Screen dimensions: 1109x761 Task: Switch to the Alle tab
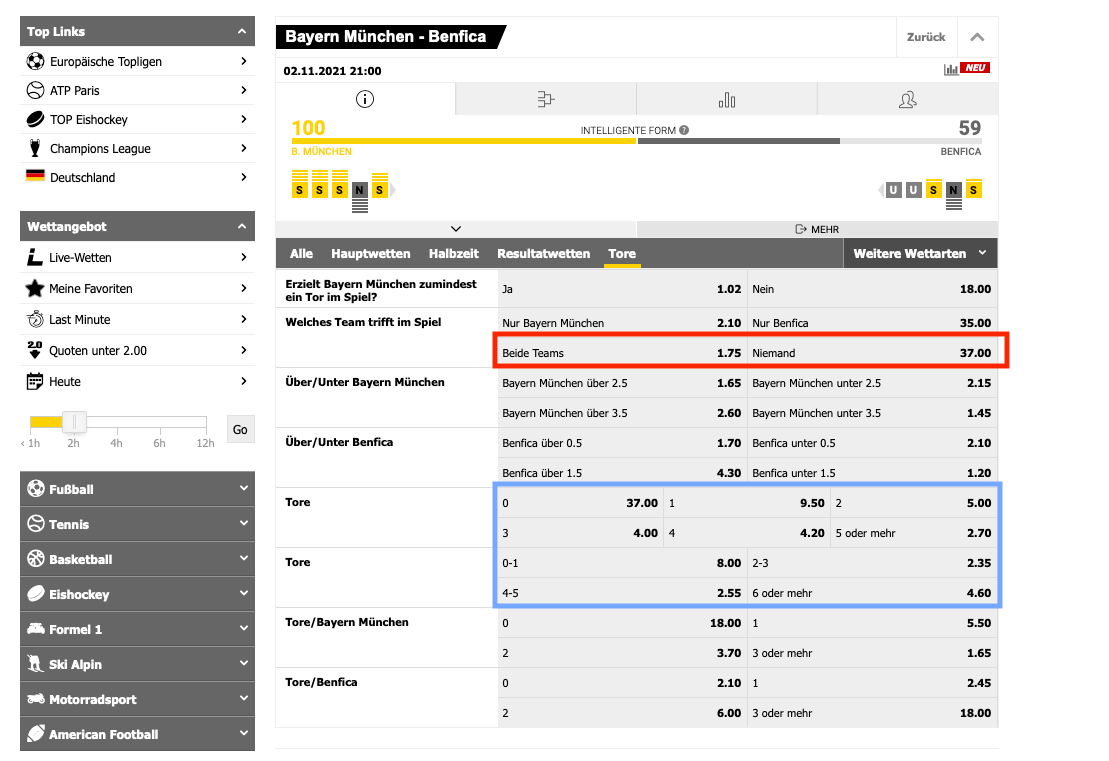pyautogui.click(x=301, y=253)
